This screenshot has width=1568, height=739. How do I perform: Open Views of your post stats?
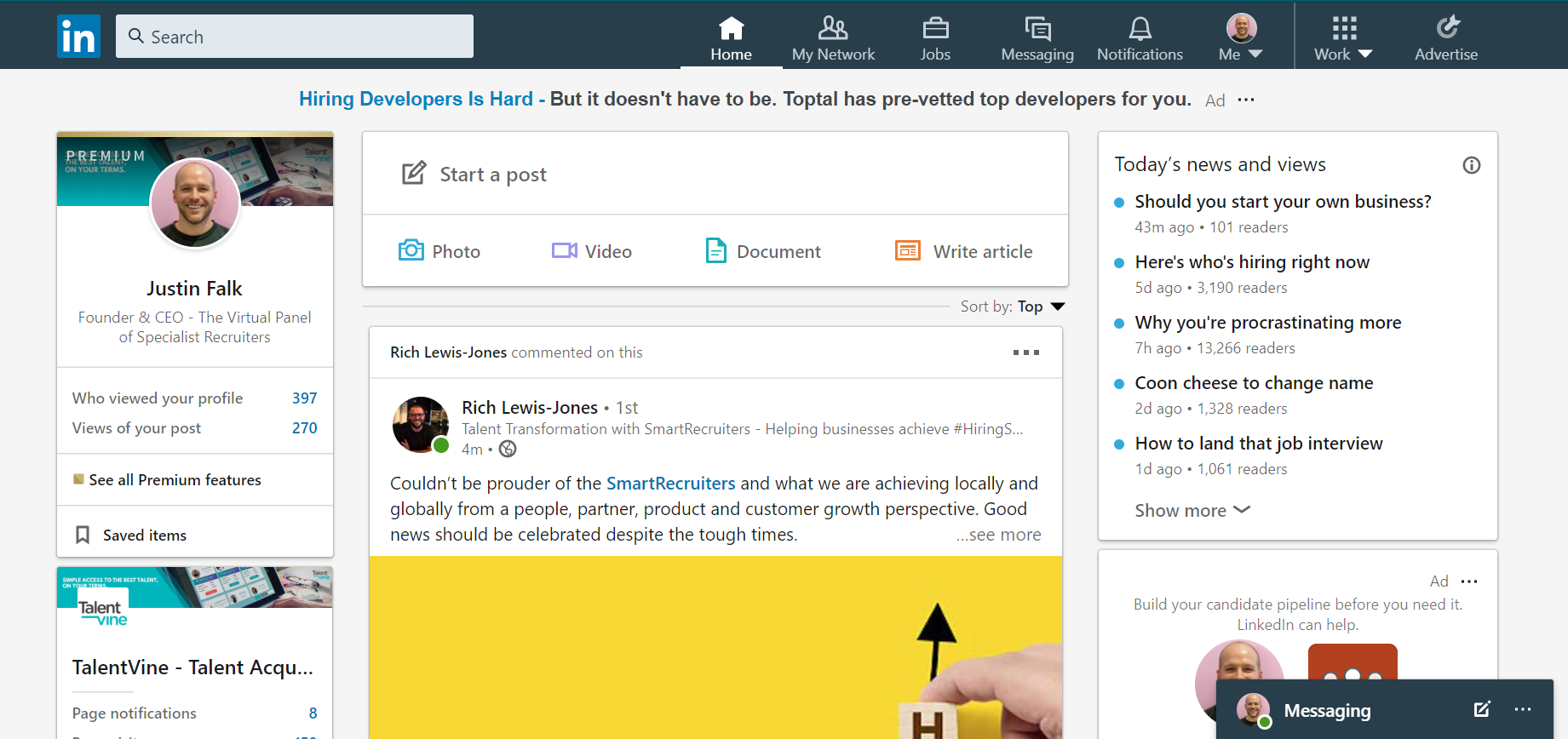195,427
